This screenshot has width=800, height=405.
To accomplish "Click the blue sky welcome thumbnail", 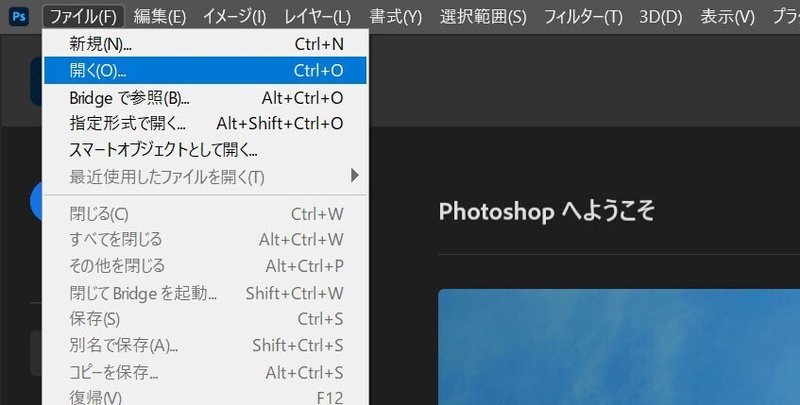I will point(619,347).
